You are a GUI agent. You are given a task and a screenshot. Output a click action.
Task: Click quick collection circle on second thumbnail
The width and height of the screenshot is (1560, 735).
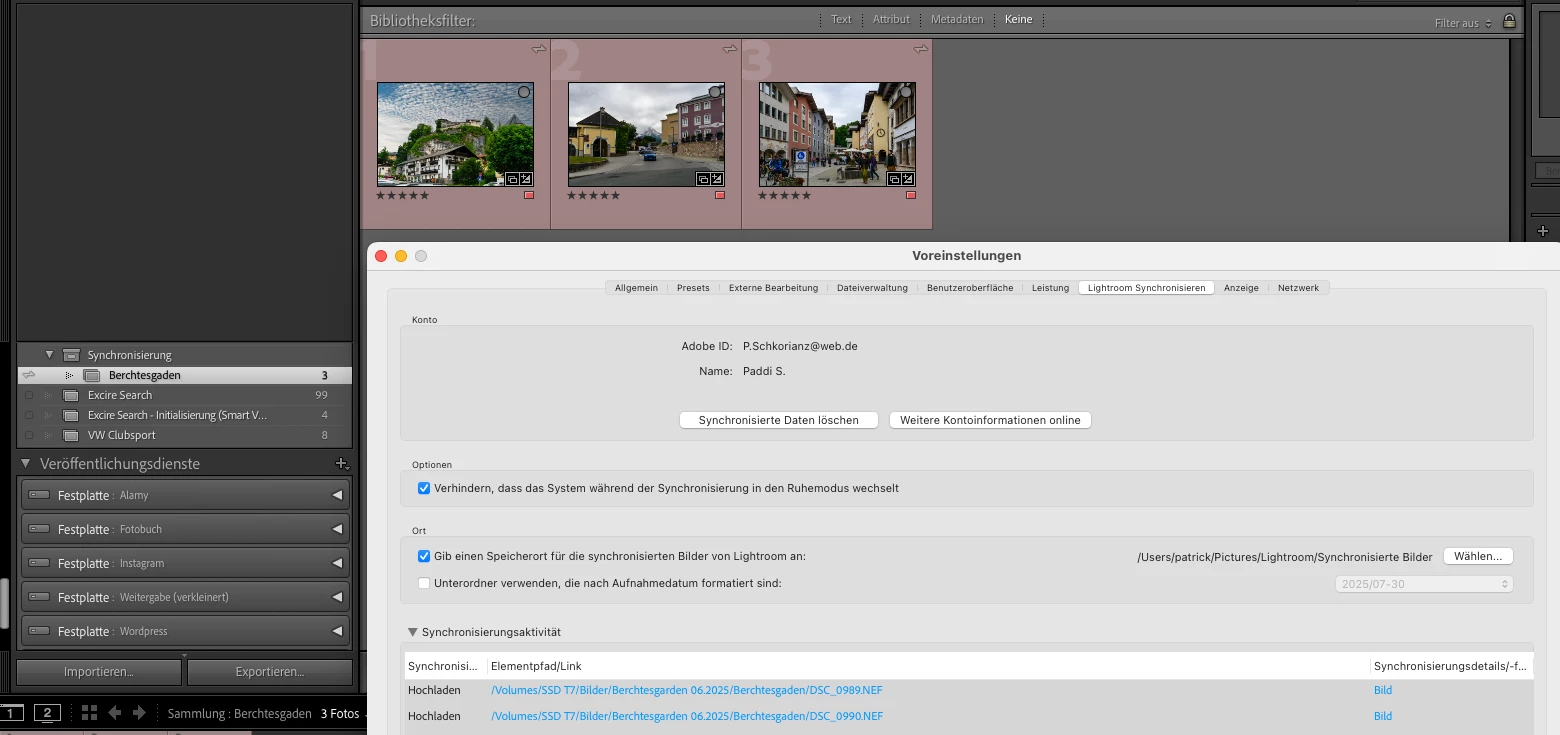tap(715, 92)
